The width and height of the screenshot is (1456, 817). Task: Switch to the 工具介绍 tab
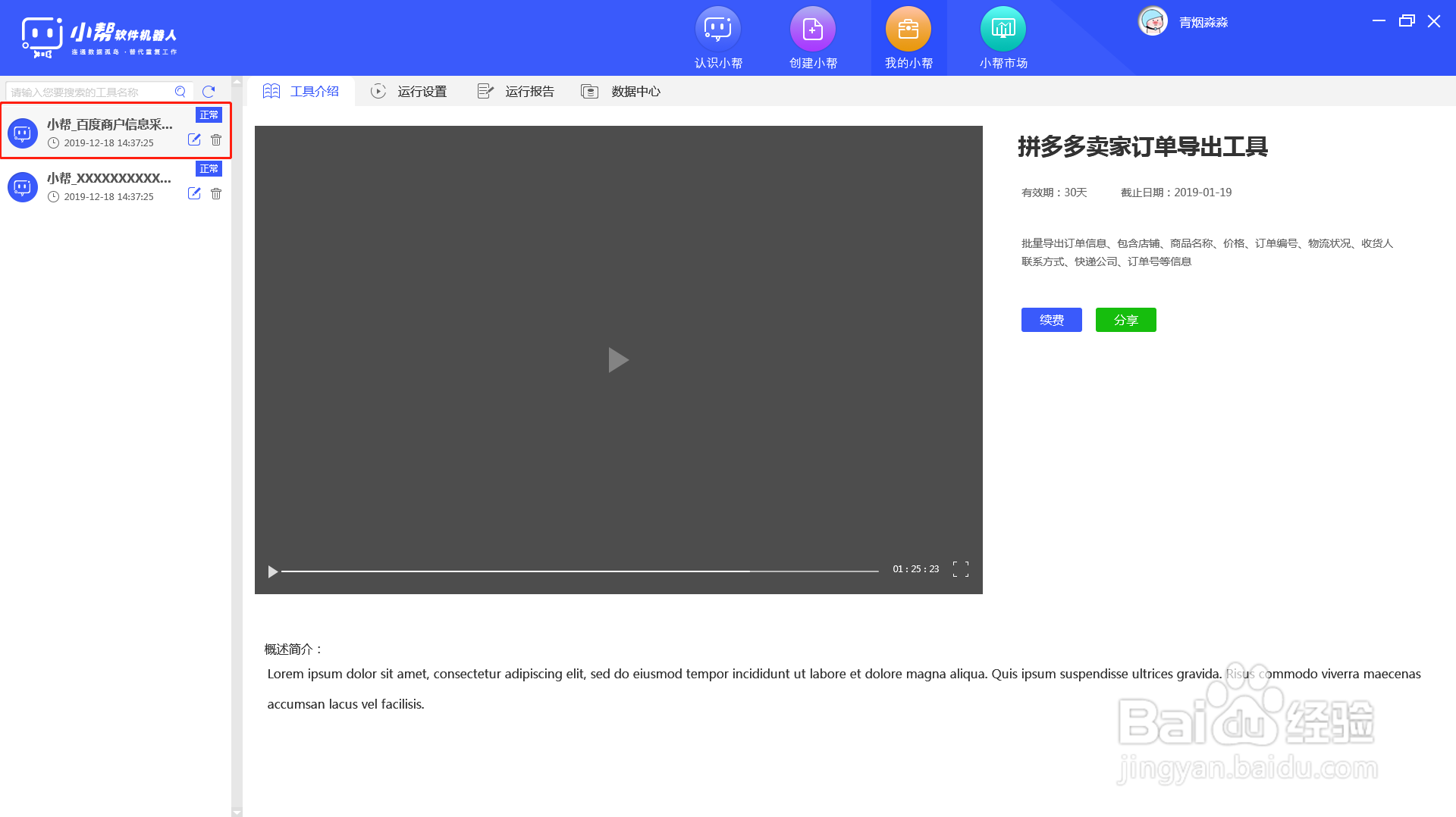301,91
